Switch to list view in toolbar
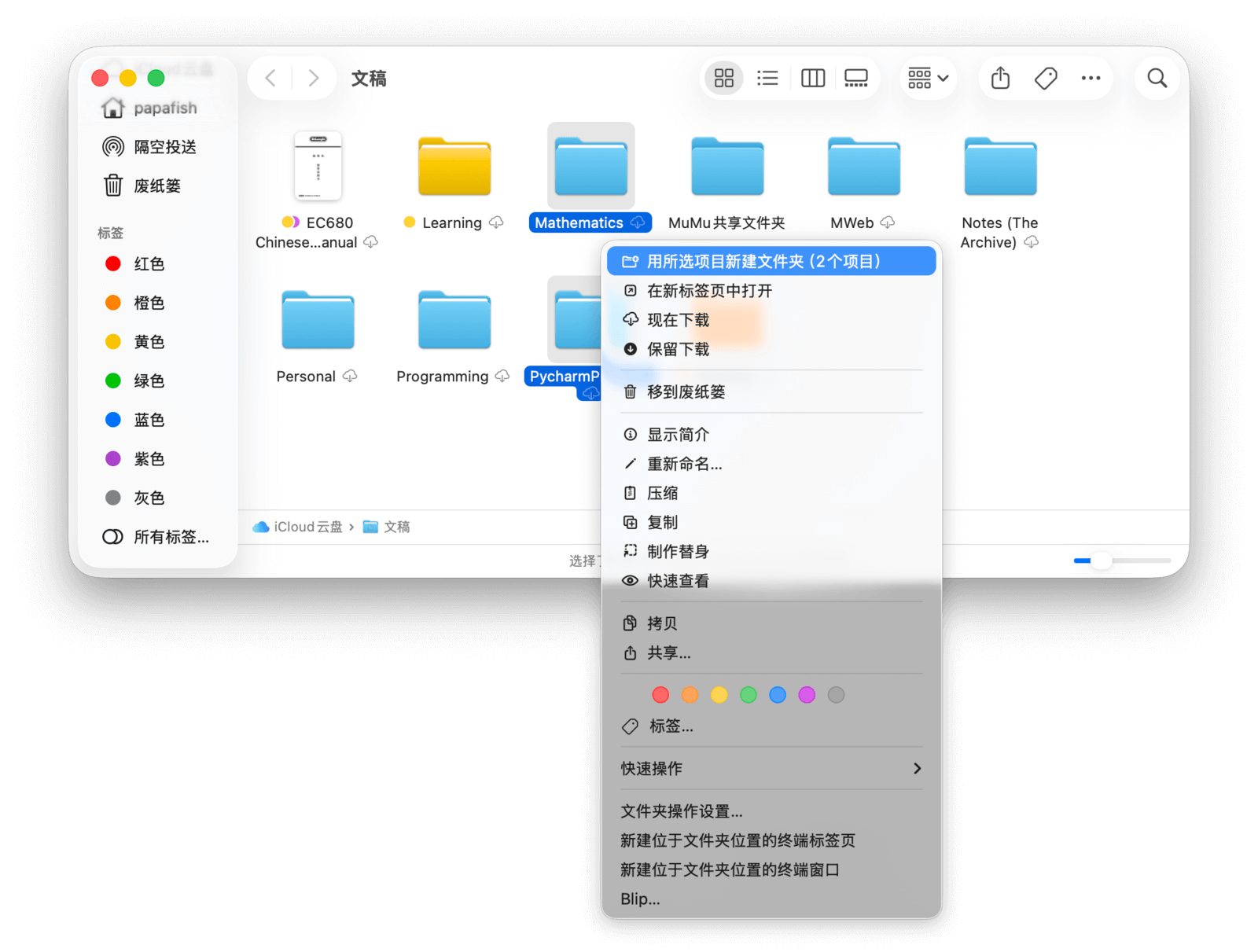The width and height of the screenshot is (1258, 952). point(767,78)
